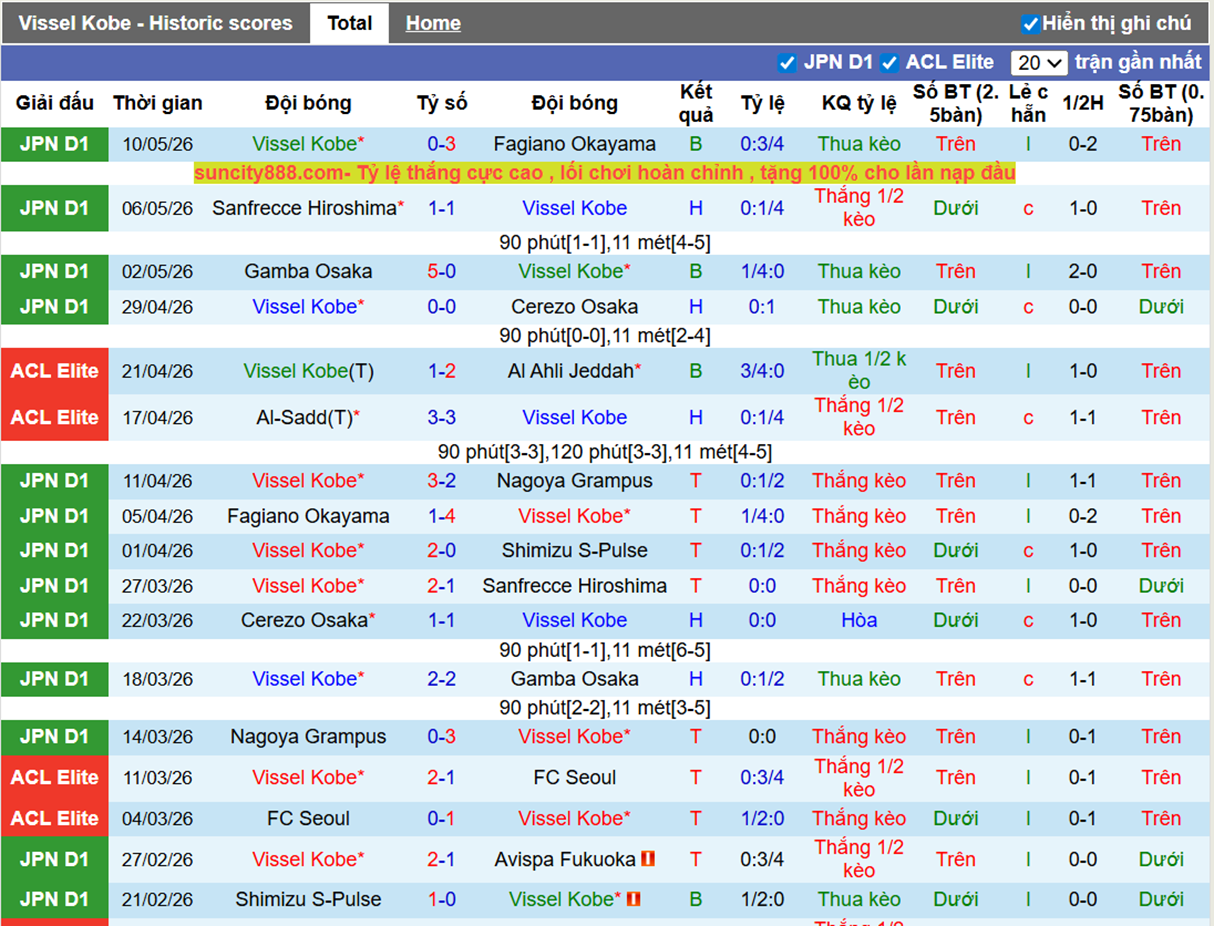Click the Hòa result on 22/03/26 row
Screen dimensions: 1214x926
click(x=859, y=620)
